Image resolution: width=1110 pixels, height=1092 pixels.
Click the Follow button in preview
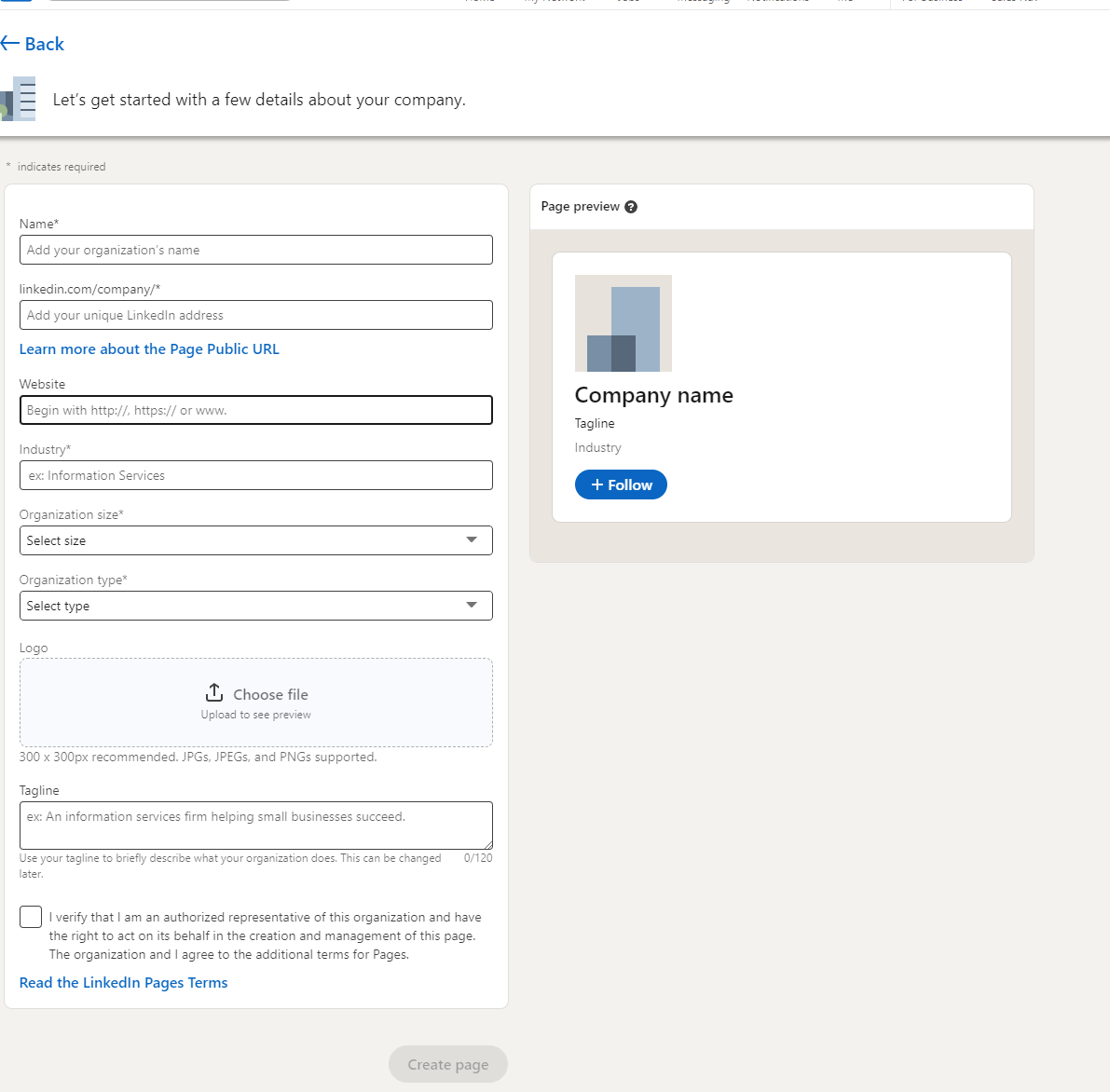coord(621,485)
